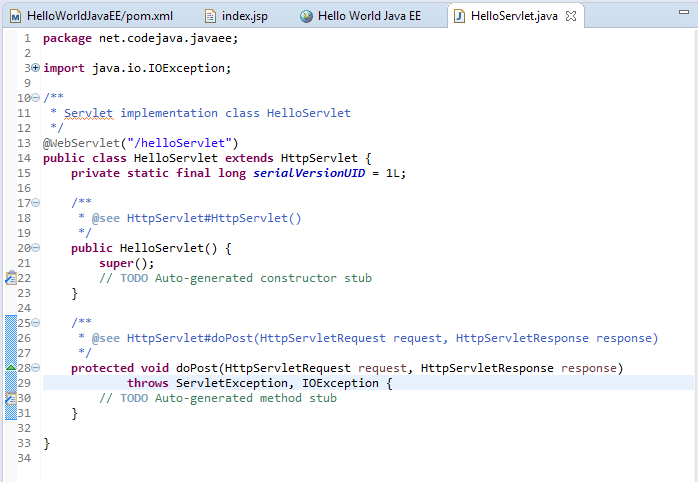Collapse the class Javadoc comment at line 10
Screen dimensions: 698x482
pyautogui.click(x=36, y=97)
